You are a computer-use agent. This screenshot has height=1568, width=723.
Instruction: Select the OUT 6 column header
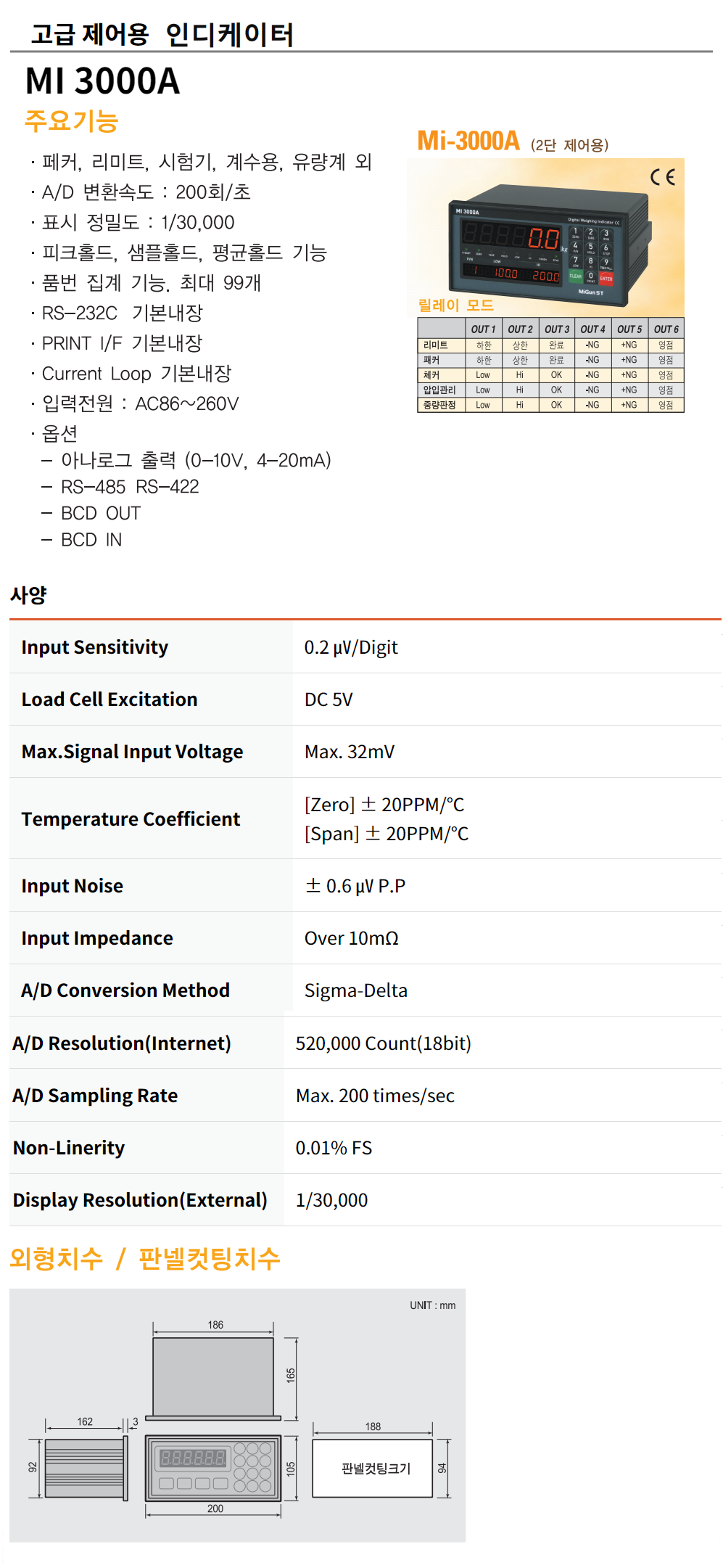point(666,329)
